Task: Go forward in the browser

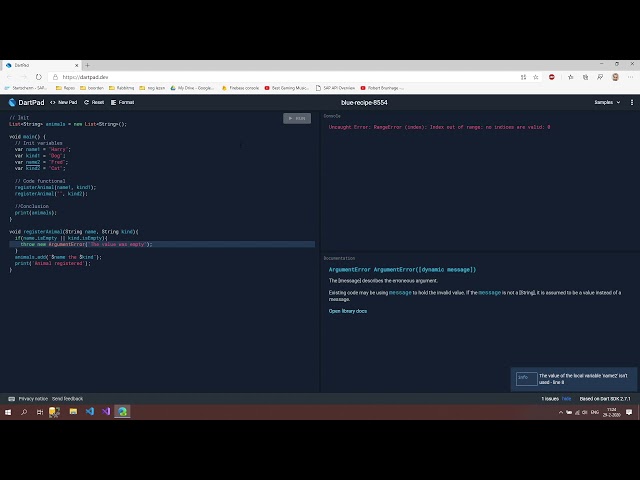Action: tap(24, 77)
